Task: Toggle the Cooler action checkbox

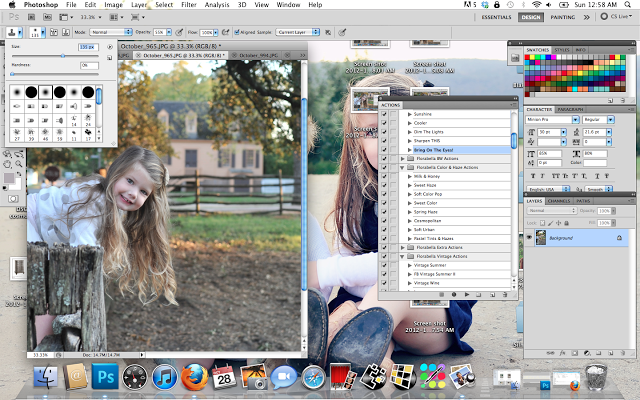Action: (384, 123)
